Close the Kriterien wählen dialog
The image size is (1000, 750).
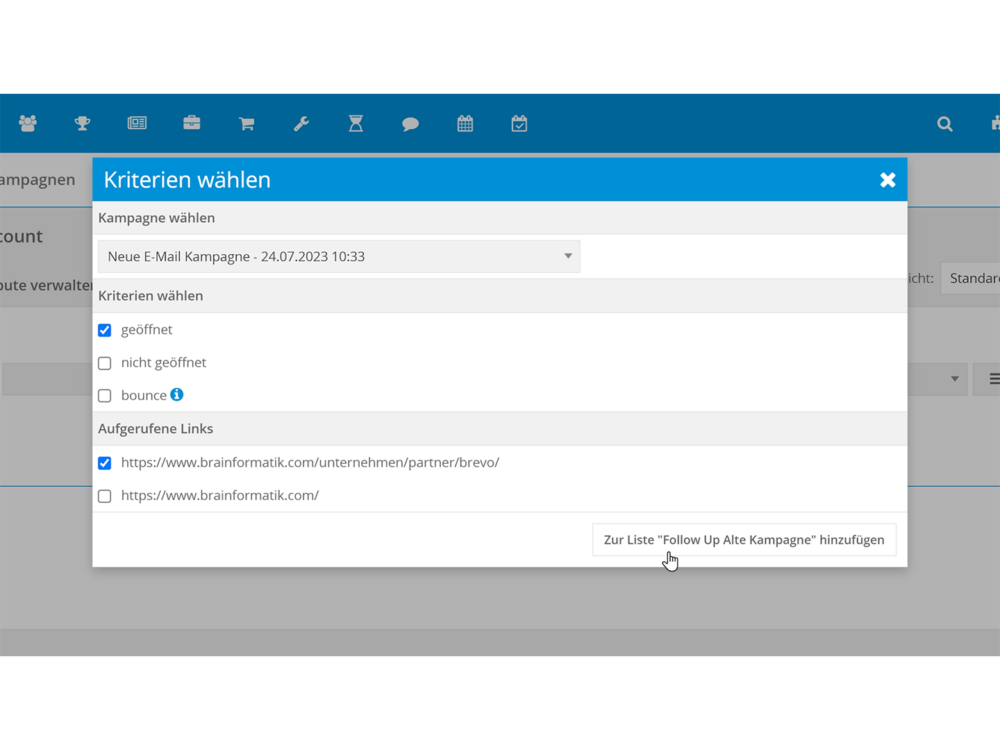(x=887, y=180)
